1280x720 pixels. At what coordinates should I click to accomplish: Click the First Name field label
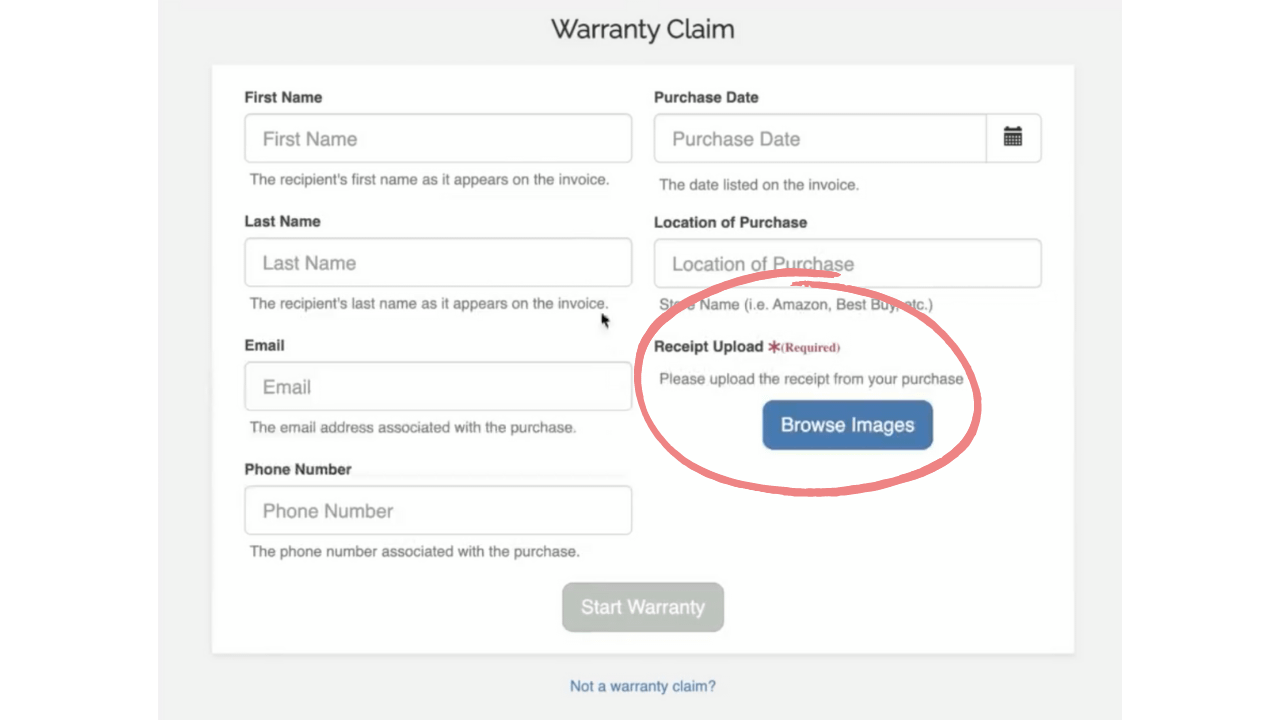[283, 97]
